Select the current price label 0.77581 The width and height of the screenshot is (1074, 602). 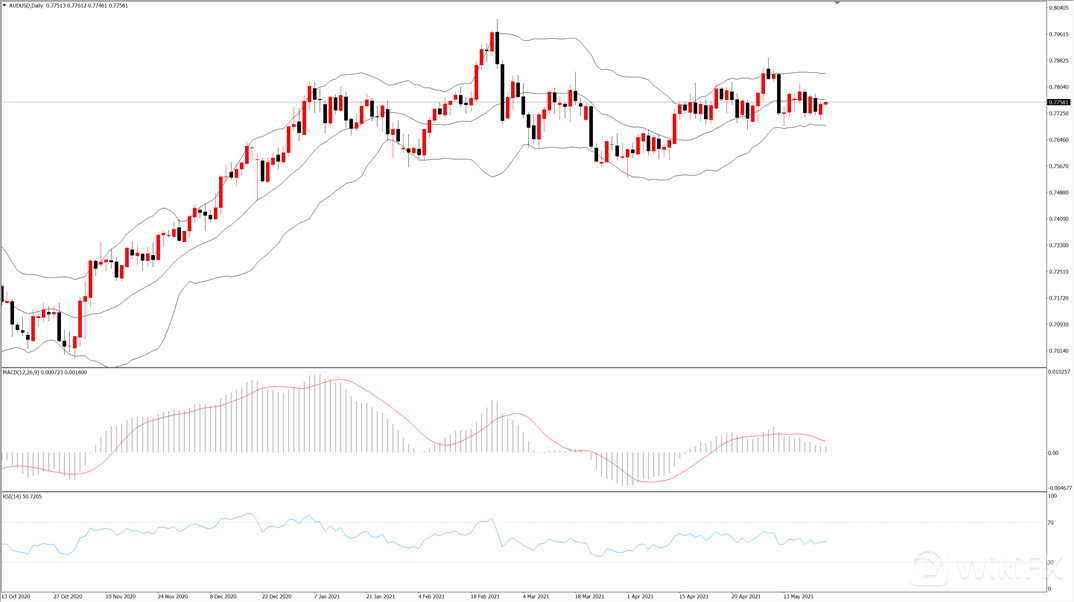1058,102
